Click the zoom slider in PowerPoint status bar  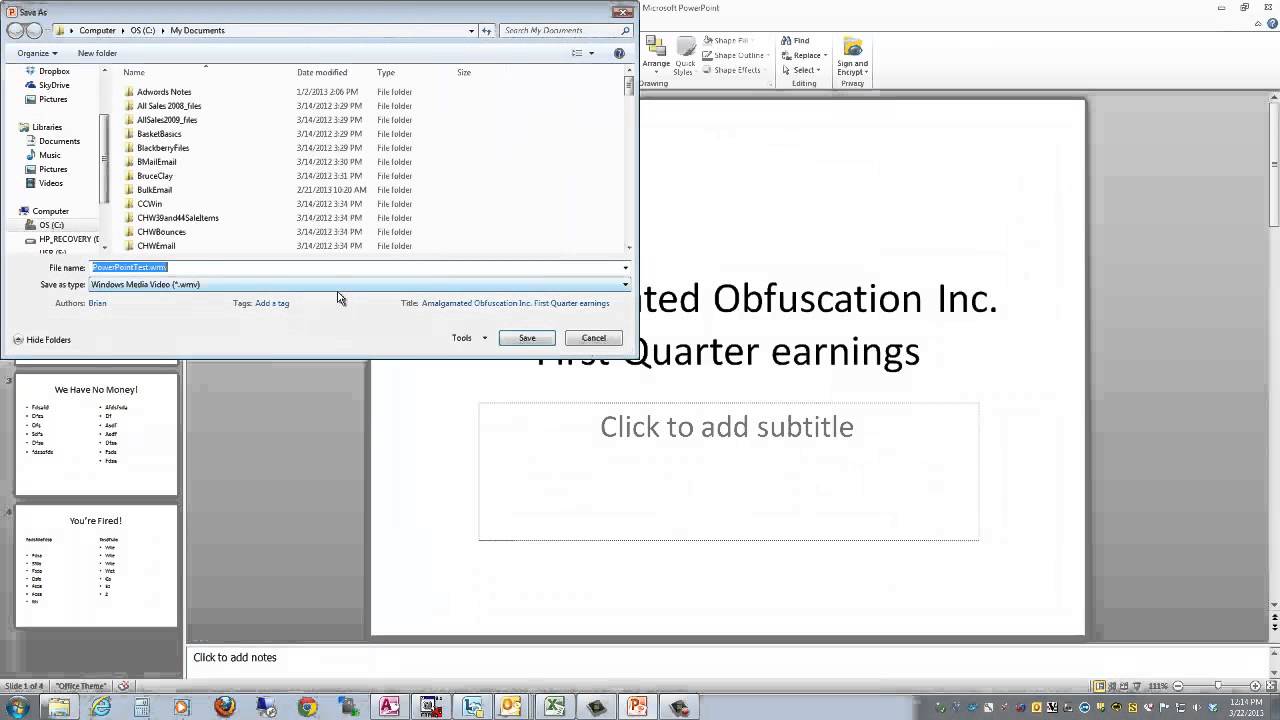coord(1218,686)
